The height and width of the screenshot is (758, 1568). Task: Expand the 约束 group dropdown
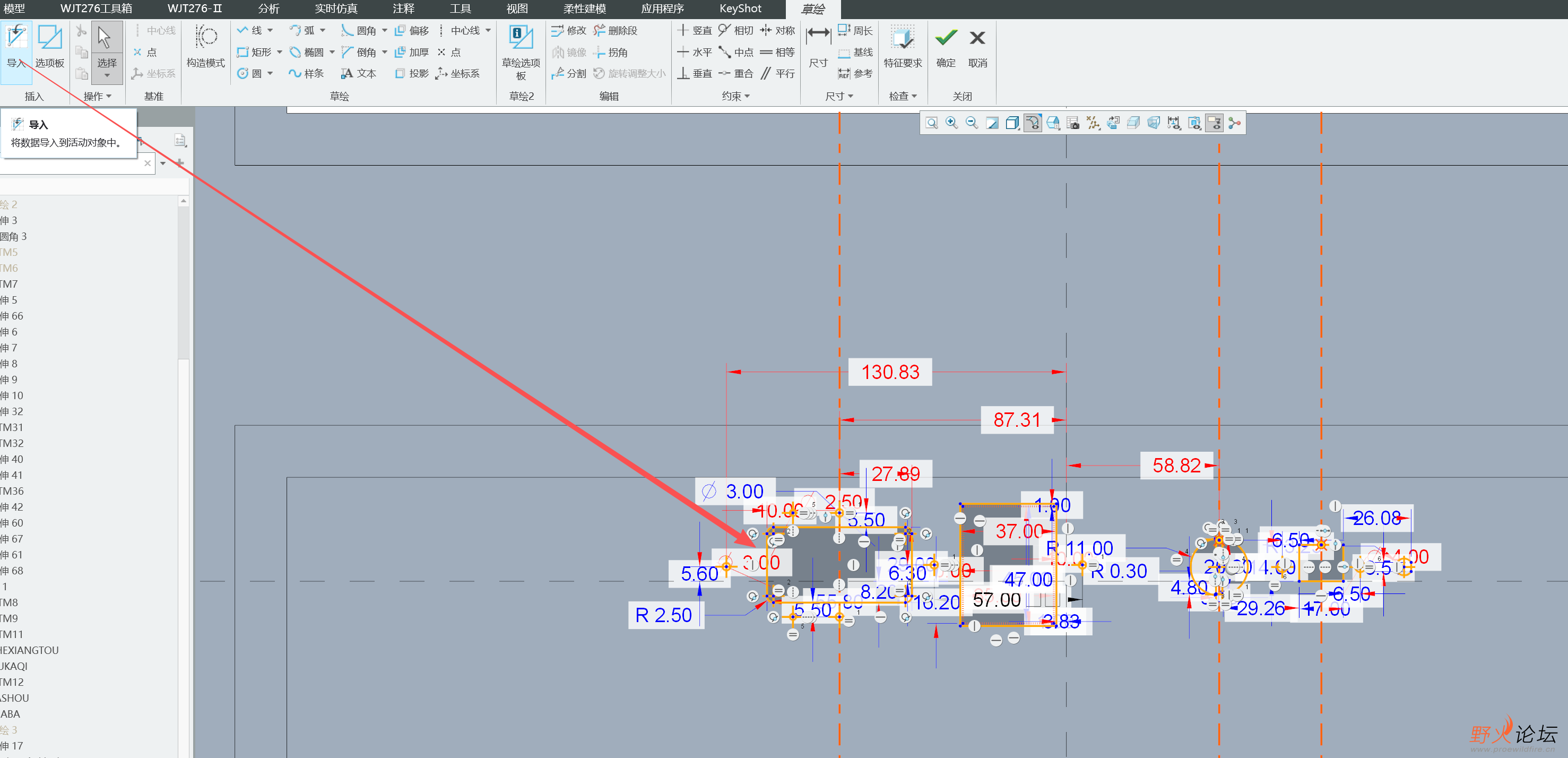[735, 96]
